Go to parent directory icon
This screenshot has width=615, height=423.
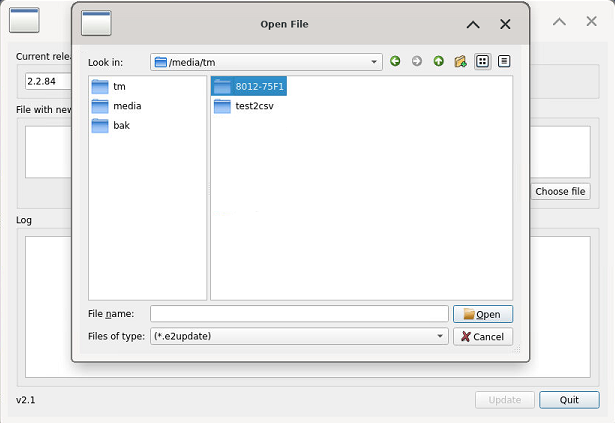(439, 62)
